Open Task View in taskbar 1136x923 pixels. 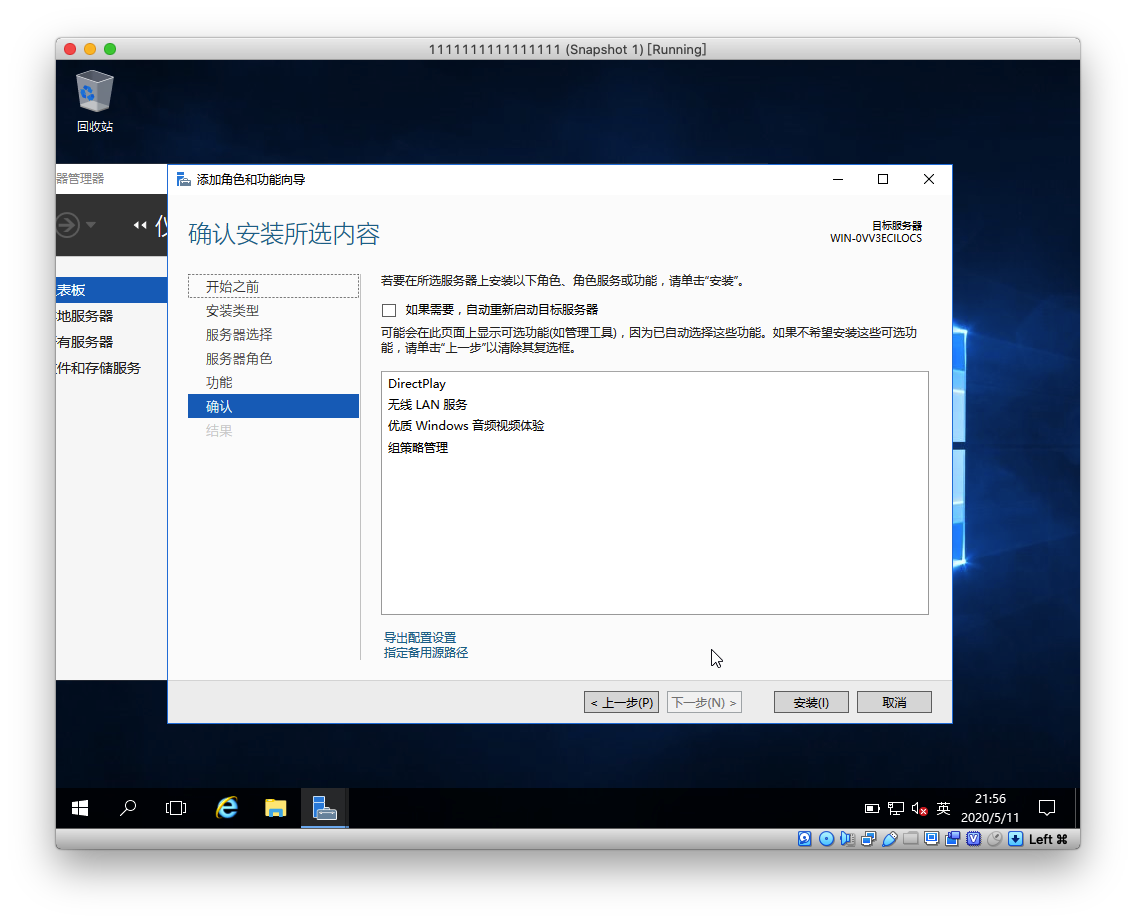176,808
